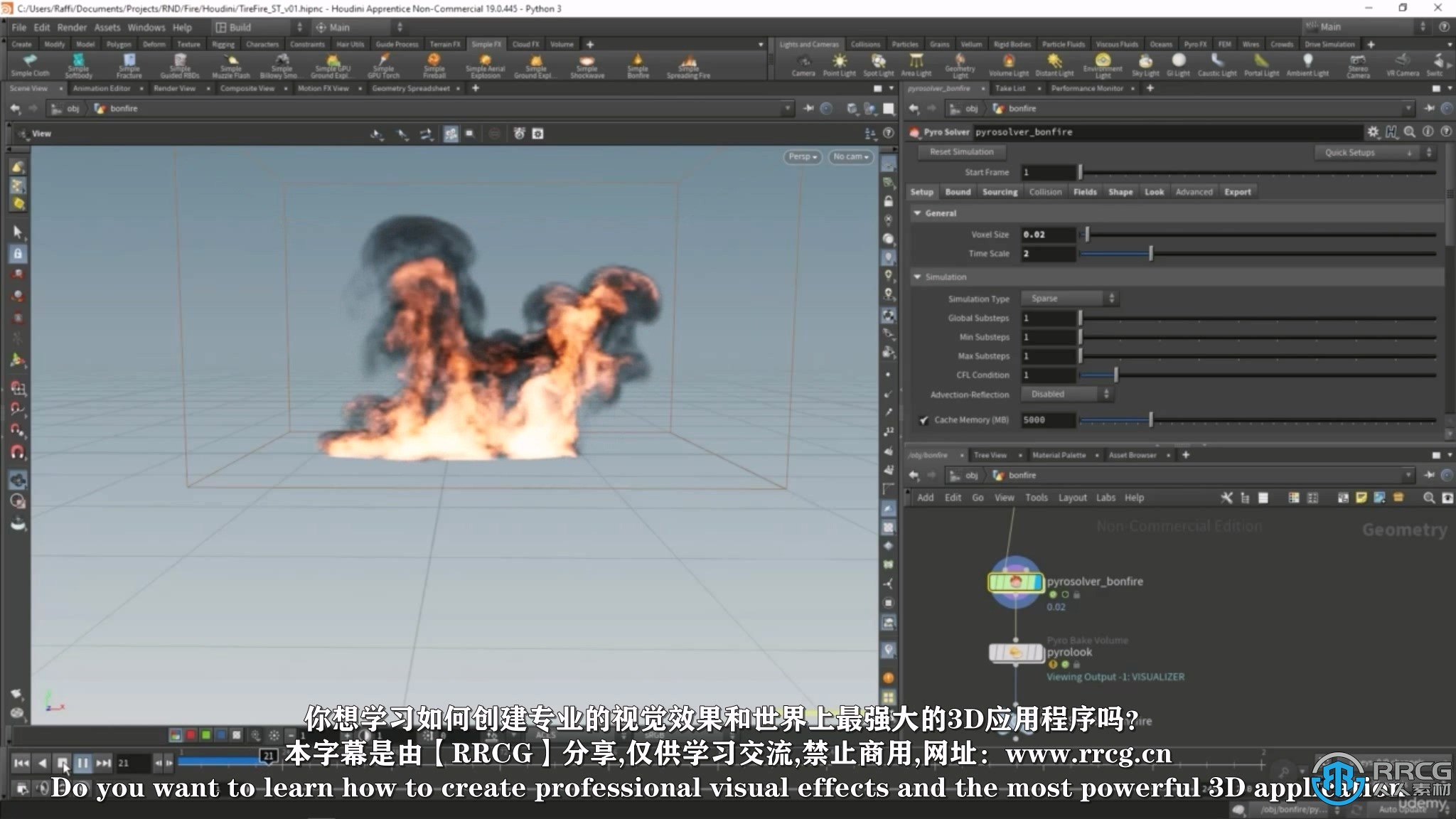Open the Simulation Type dropdown

(1070, 299)
